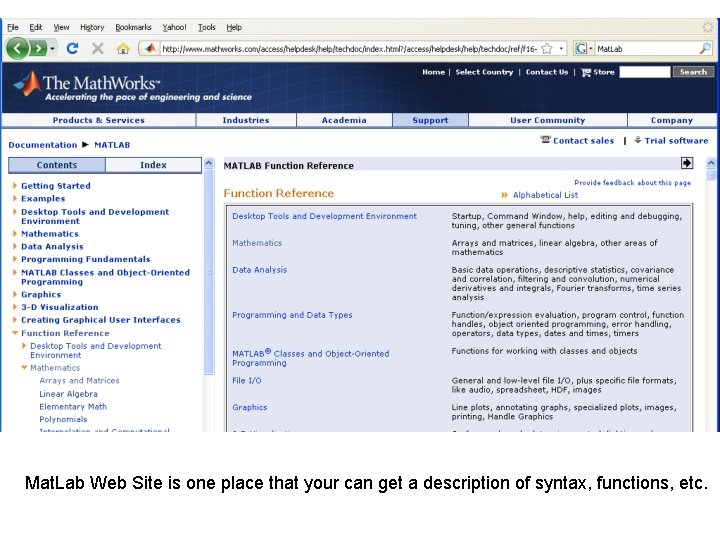This screenshot has height=540, width=720.
Task: Click the Documentation breadcrumb link
Action: click(43, 145)
